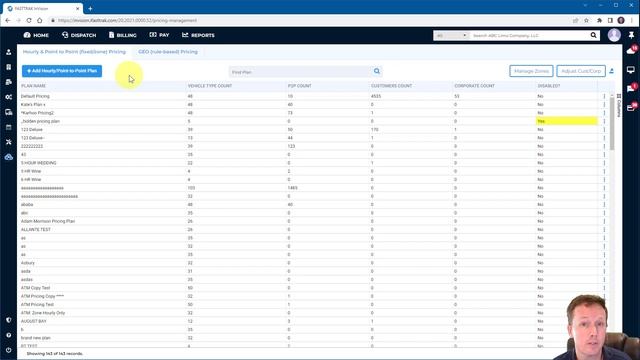Image resolution: width=640 pixels, height=360 pixels.
Task: Open row menu for AUGUST BAY
Action: (x=604, y=321)
